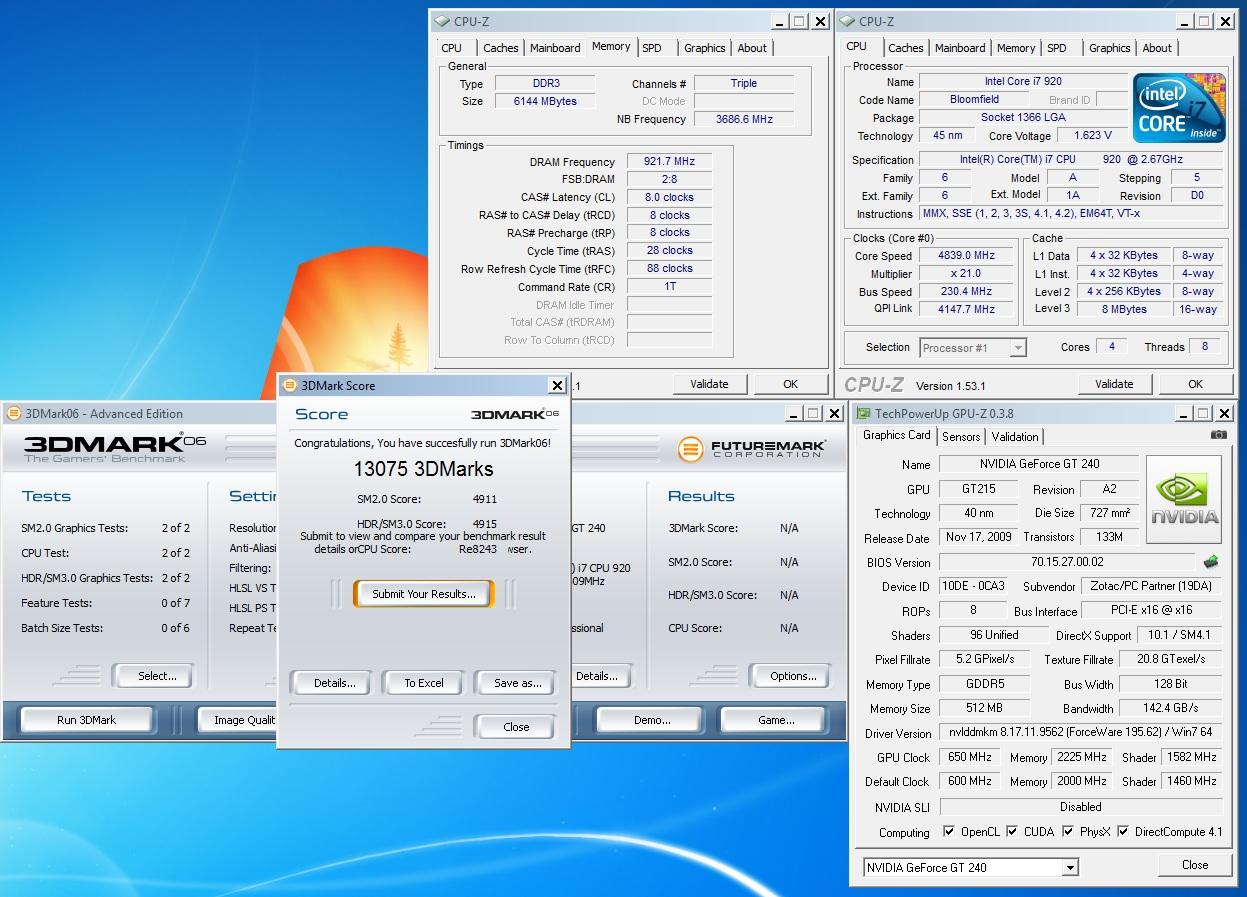
Task: Click the NVIDIA logo in GPU-Z
Action: tap(1184, 499)
